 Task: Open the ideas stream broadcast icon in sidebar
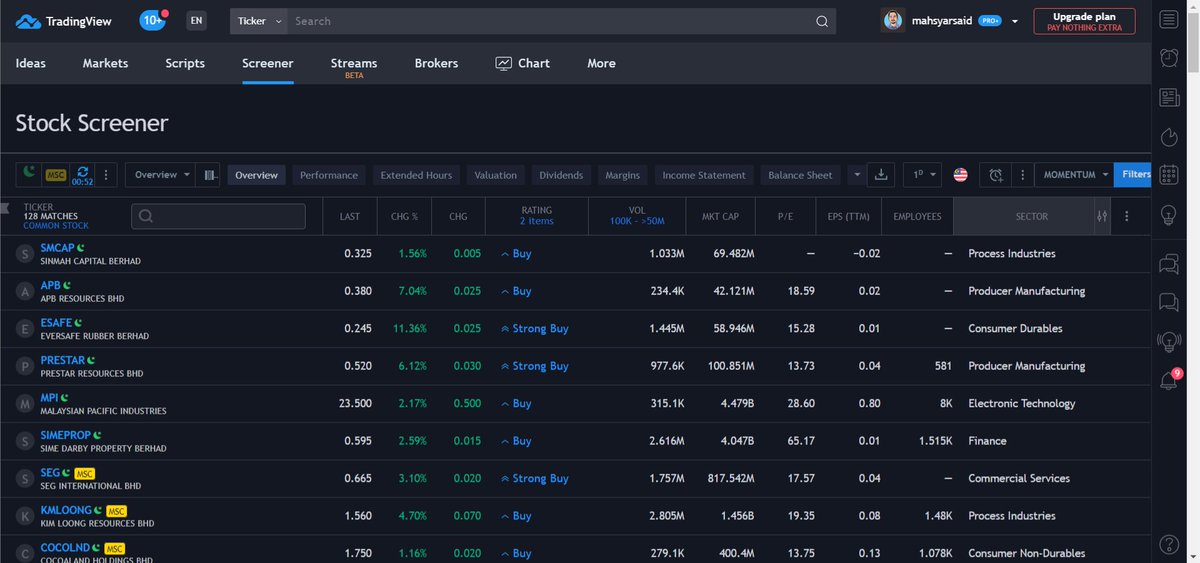click(1169, 341)
